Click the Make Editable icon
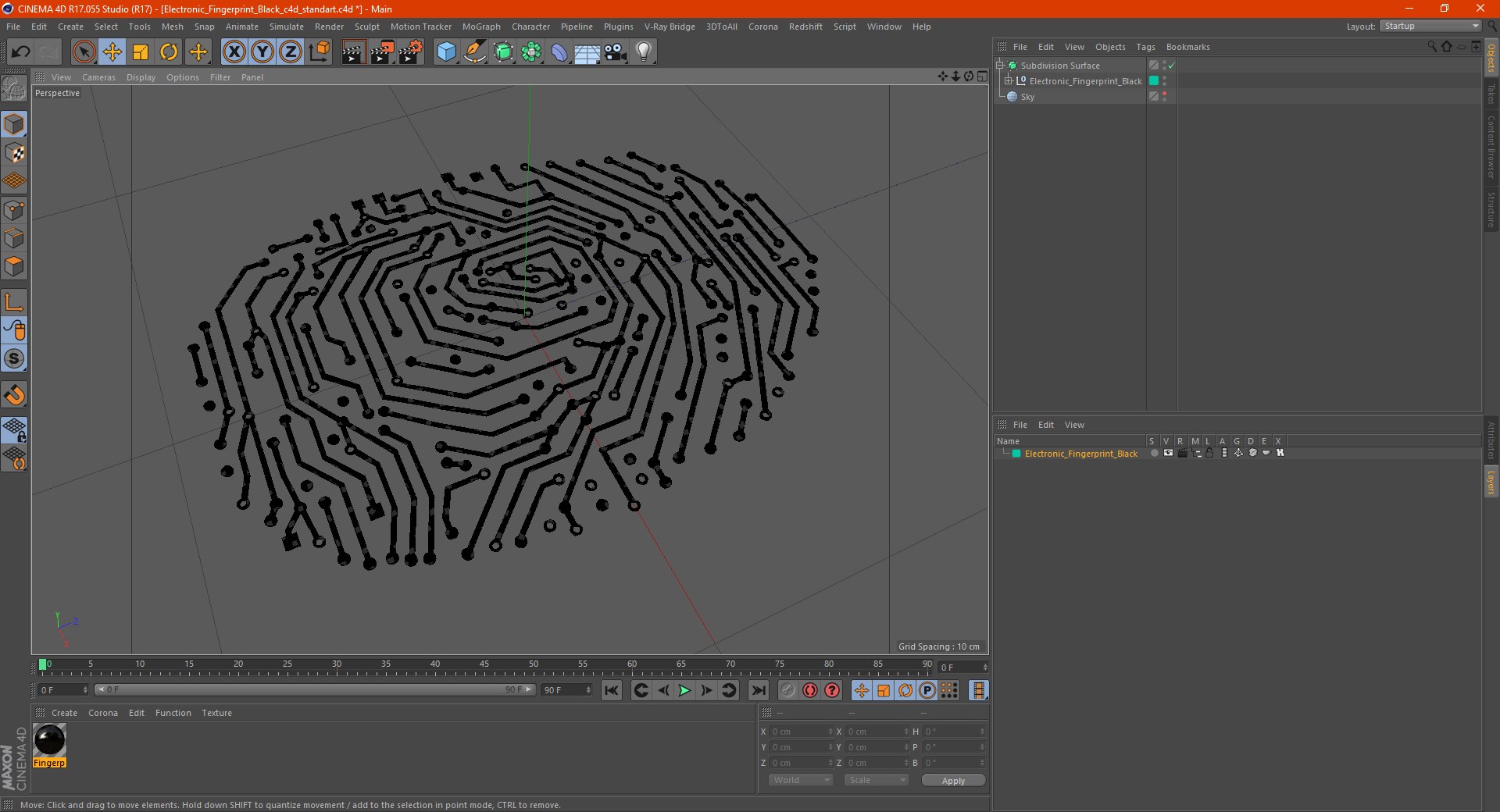The height and width of the screenshot is (812, 1500). pyautogui.click(x=14, y=89)
